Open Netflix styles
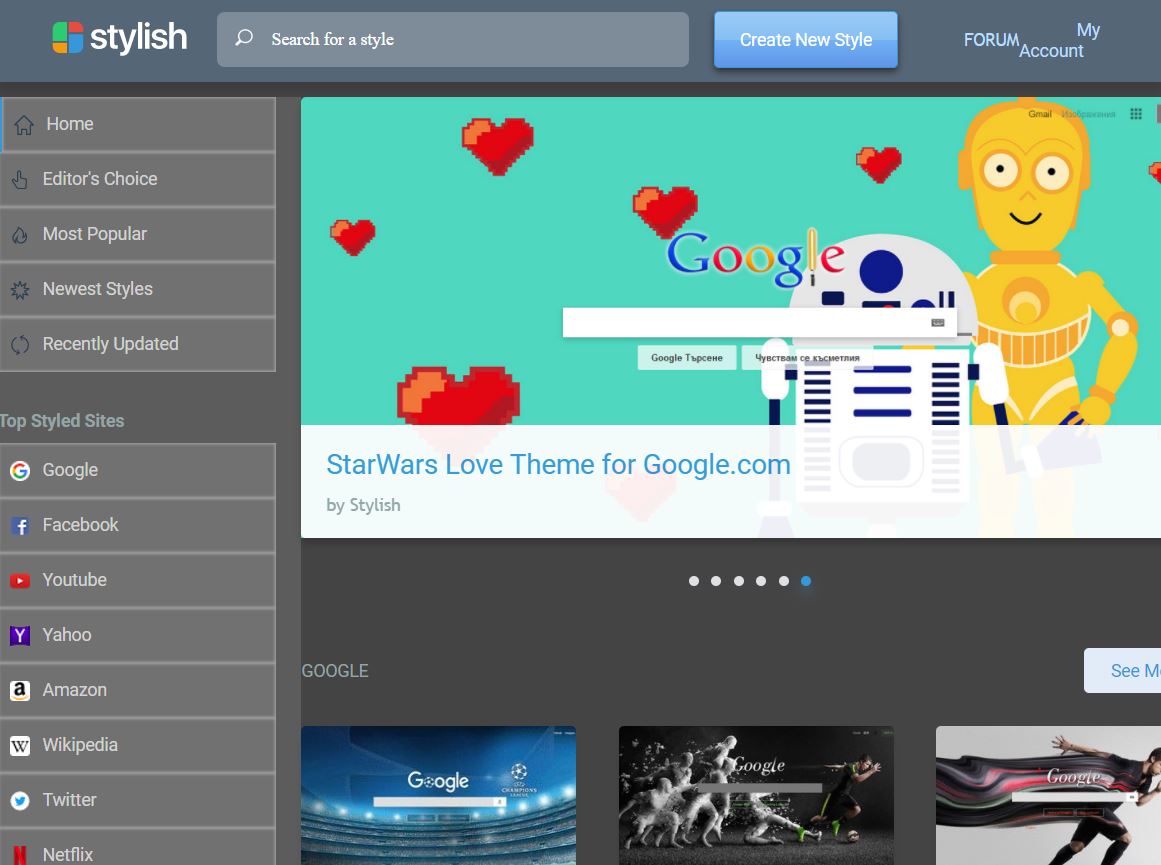The height and width of the screenshot is (865, 1161). 138,847
